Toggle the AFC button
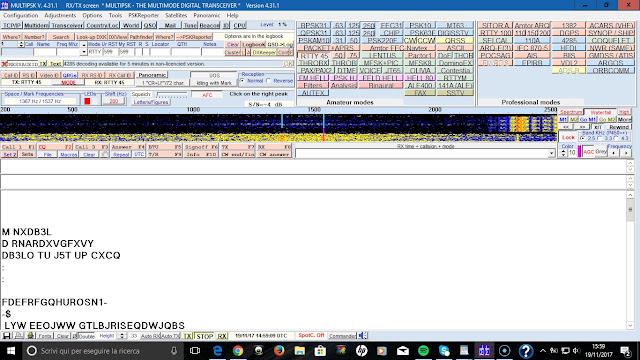640x360 pixels. pyautogui.click(x=207, y=95)
